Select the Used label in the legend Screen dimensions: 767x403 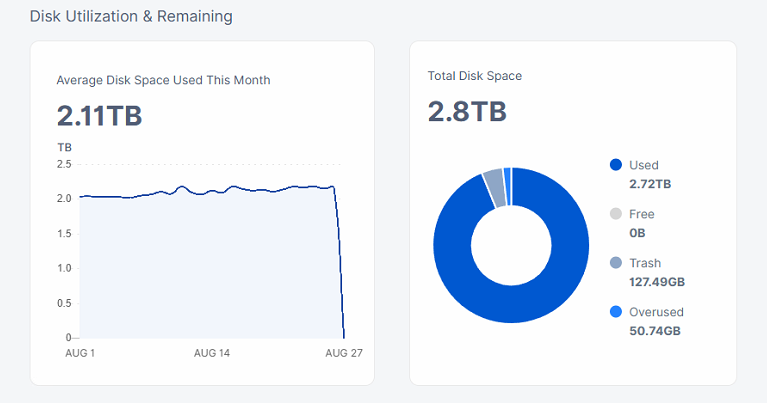pos(644,165)
